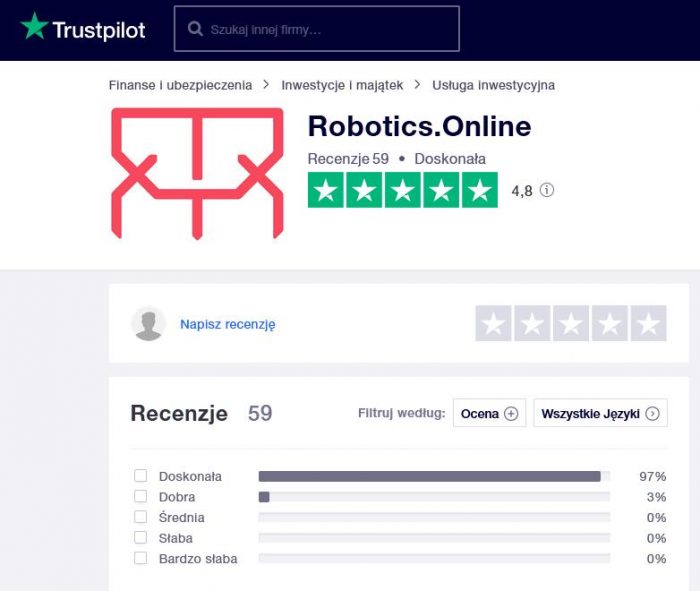Image resolution: width=700 pixels, height=591 pixels.
Task: Click the Robotics.Online title
Action: [420, 126]
